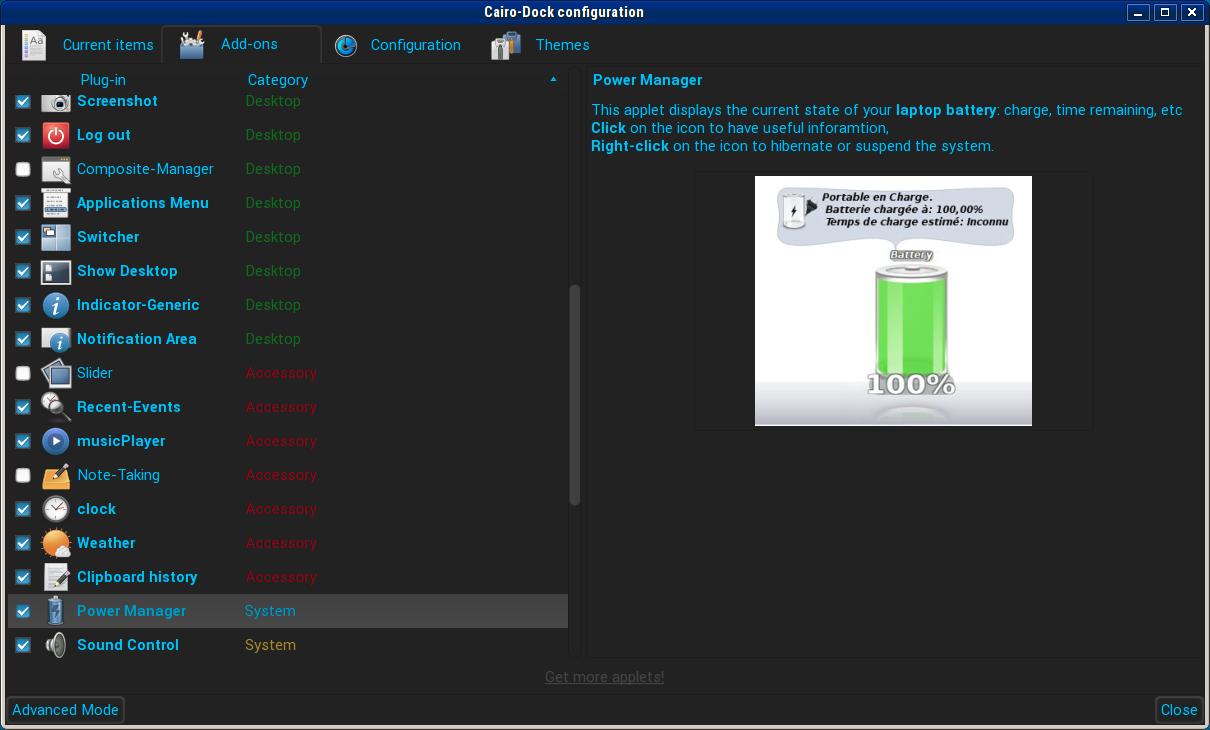
Task: Click the Note-Taking pencil icon
Action: pos(56,475)
